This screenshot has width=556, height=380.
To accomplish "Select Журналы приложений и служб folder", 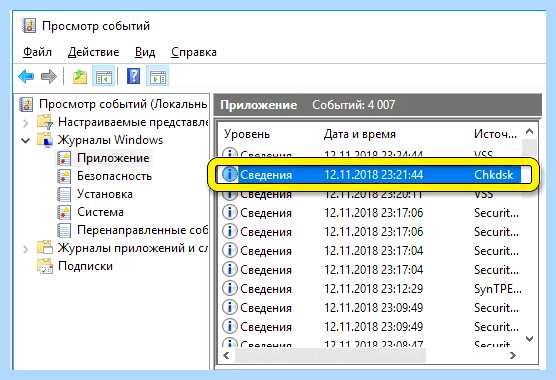I will 133,248.
